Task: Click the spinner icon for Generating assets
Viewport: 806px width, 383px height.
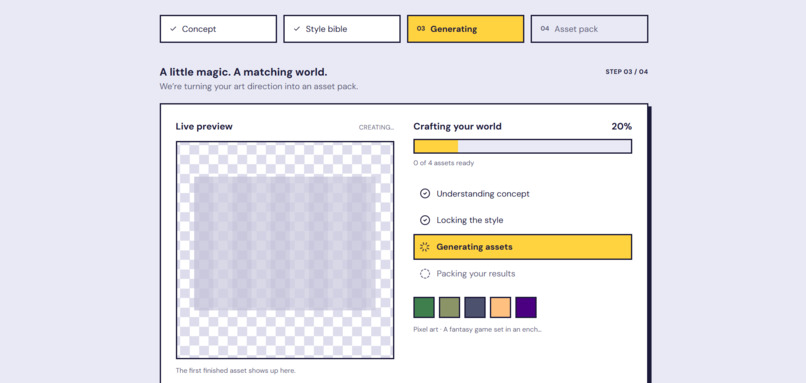Action: tap(425, 247)
